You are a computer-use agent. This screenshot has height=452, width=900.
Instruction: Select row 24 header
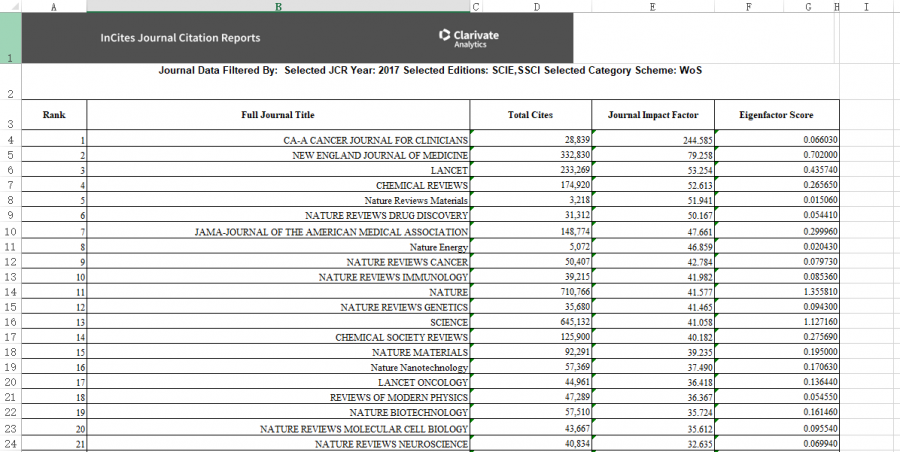pyautogui.click(x=10, y=443)
